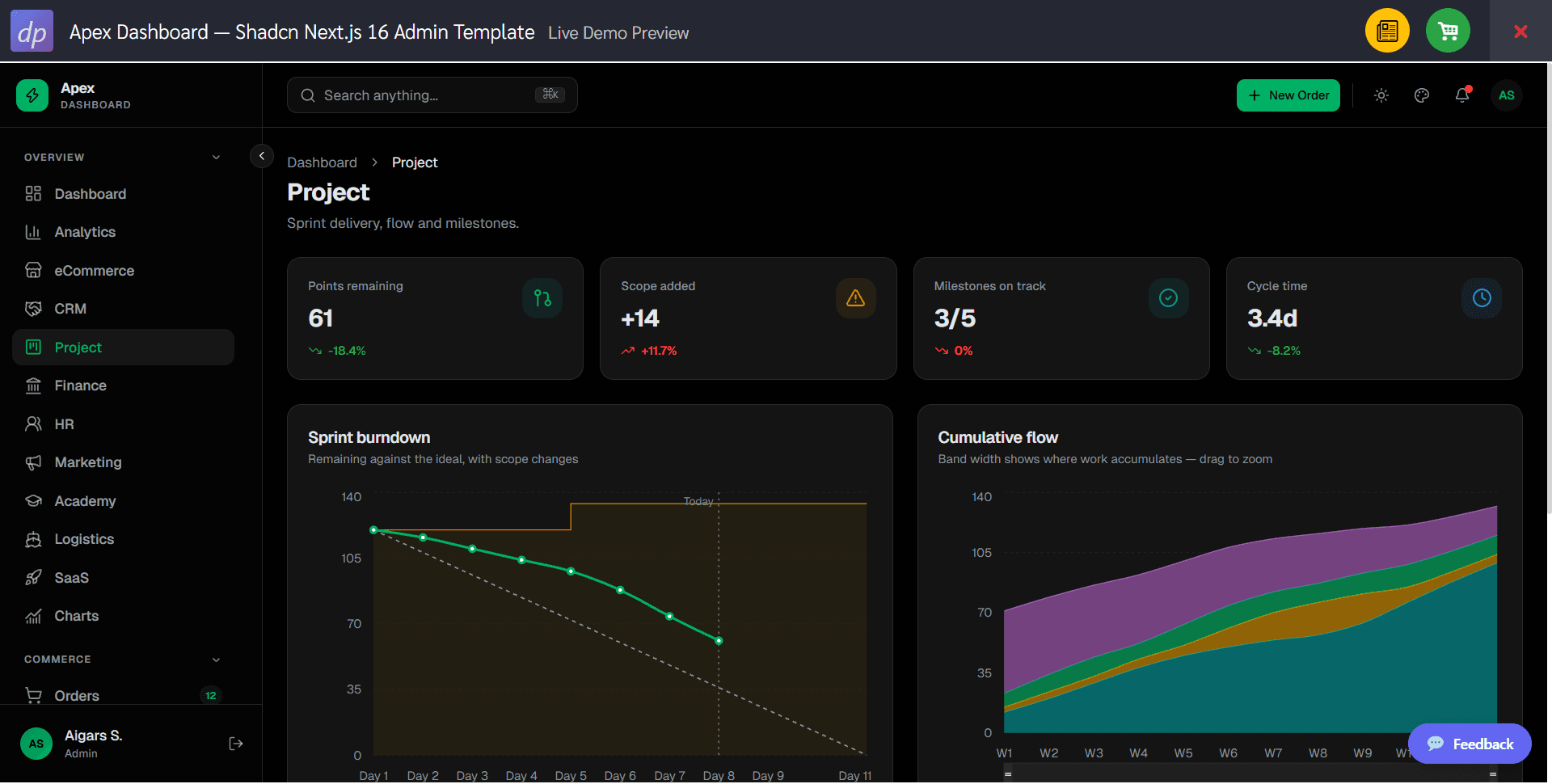Click the green shopping cart icon
The height and width of the screenshot is (784, 1552).
pyautogui.click(x=1448, y=31)
